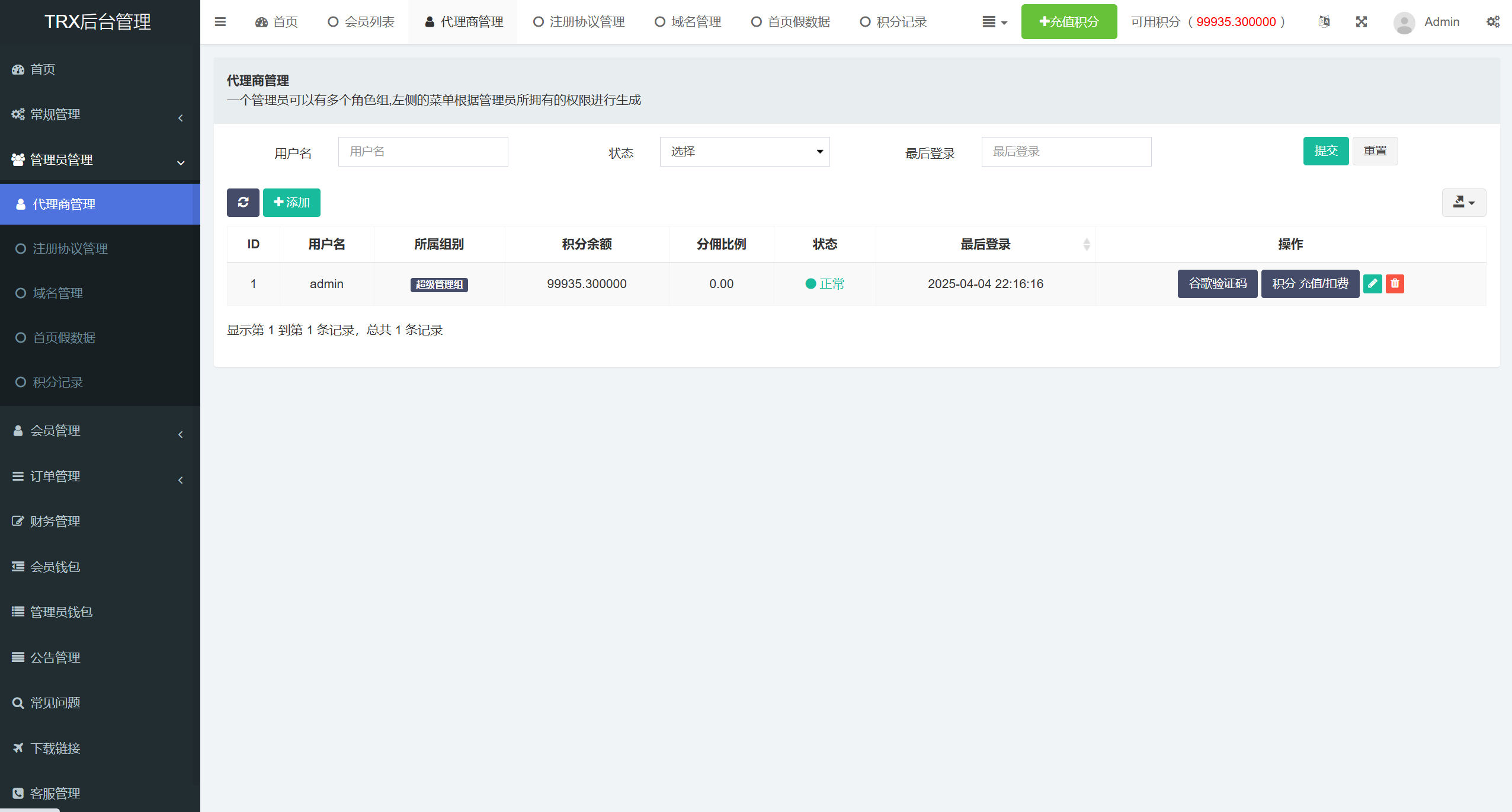Open the 状态 select dropdown
The height and width of the screenshot is (812, 1512).
(744, 152)
